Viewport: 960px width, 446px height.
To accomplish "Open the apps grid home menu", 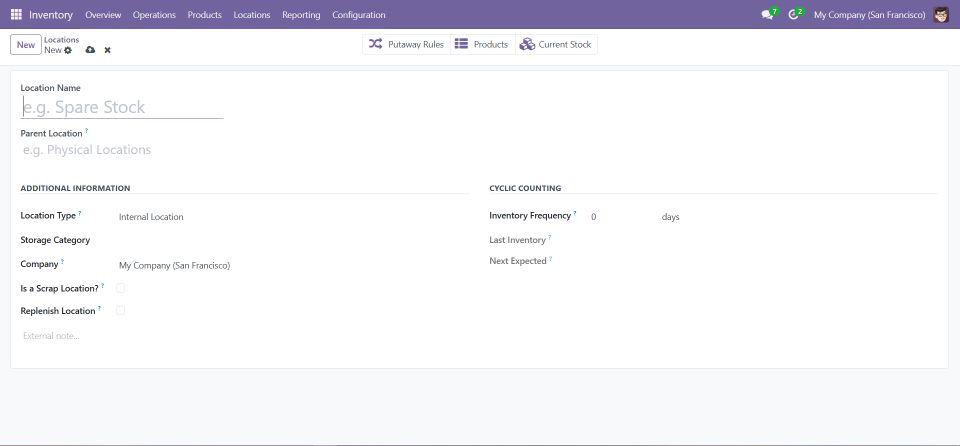I will [16, 15].
